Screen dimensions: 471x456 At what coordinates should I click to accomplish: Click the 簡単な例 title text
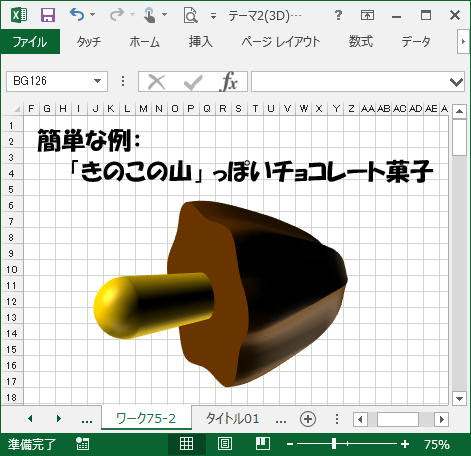tap(89, 140)
